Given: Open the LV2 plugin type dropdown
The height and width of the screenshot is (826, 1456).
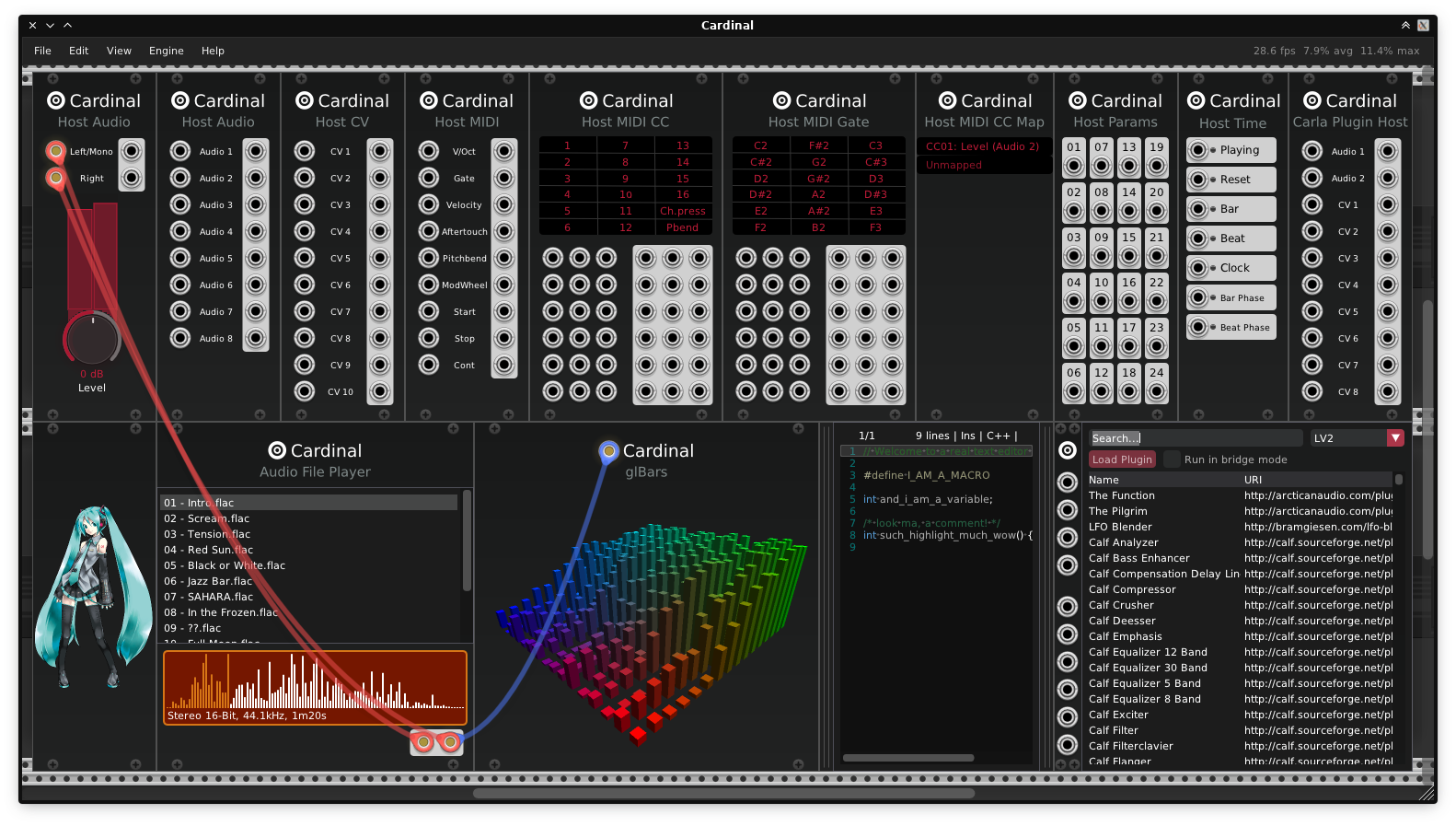Looking at the screenshot, I should [1358, 438].
